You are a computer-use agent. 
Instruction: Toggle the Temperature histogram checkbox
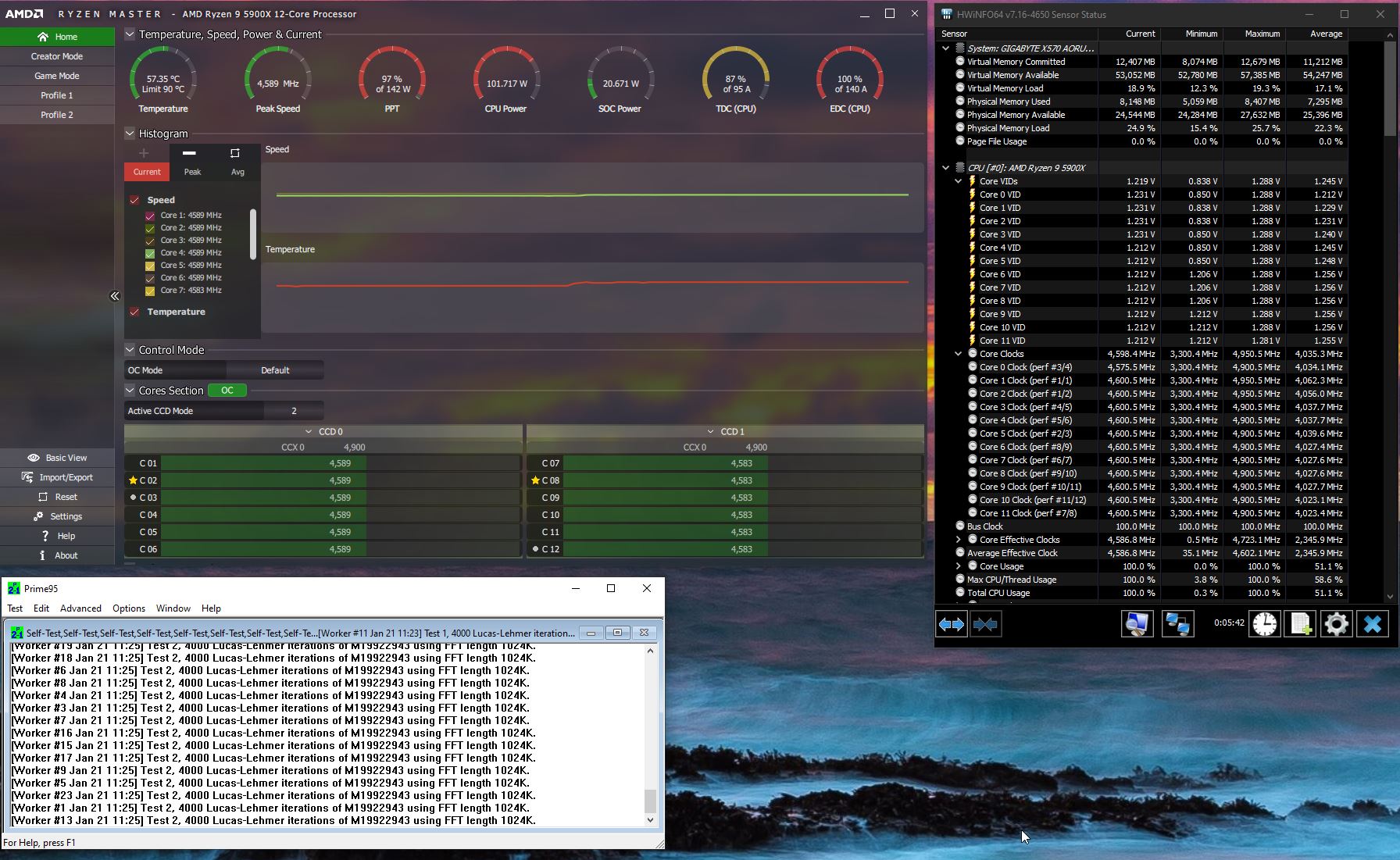point(134,312)
